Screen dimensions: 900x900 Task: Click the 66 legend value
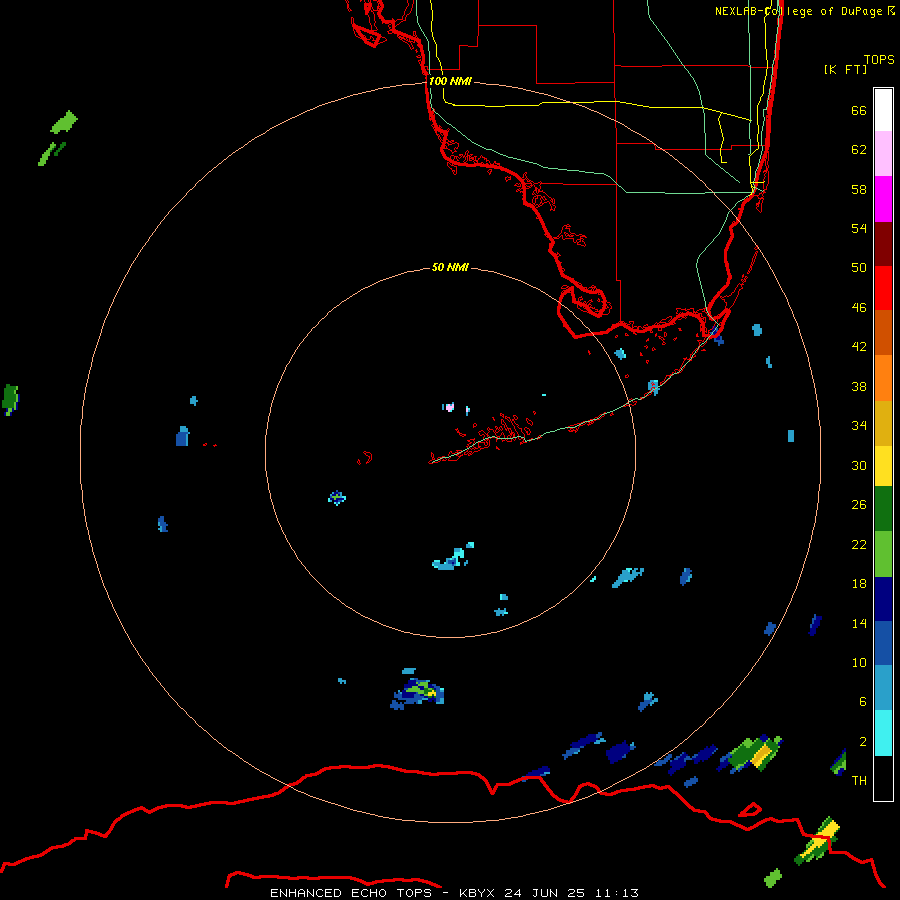pyautogui.click(x=859, y=110)
